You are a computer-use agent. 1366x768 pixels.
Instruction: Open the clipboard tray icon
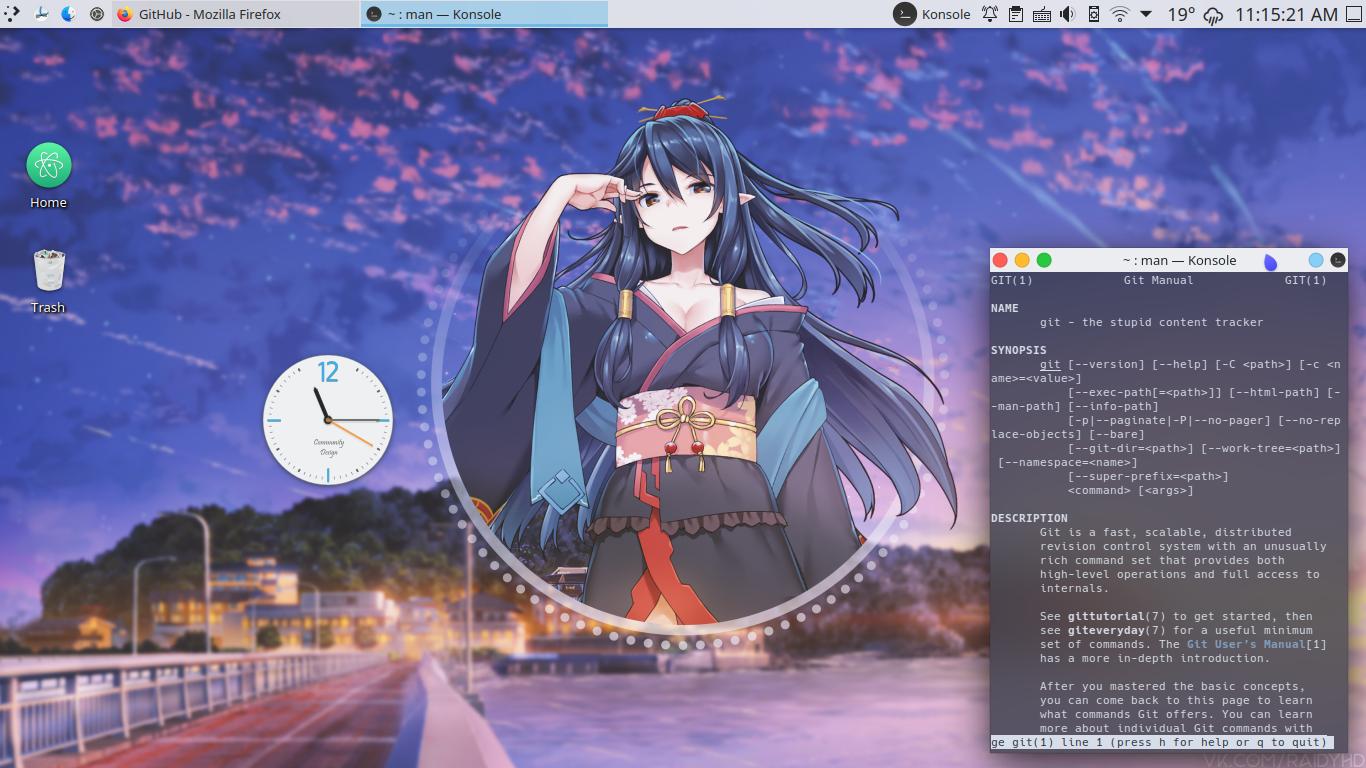pos(1015,14)
